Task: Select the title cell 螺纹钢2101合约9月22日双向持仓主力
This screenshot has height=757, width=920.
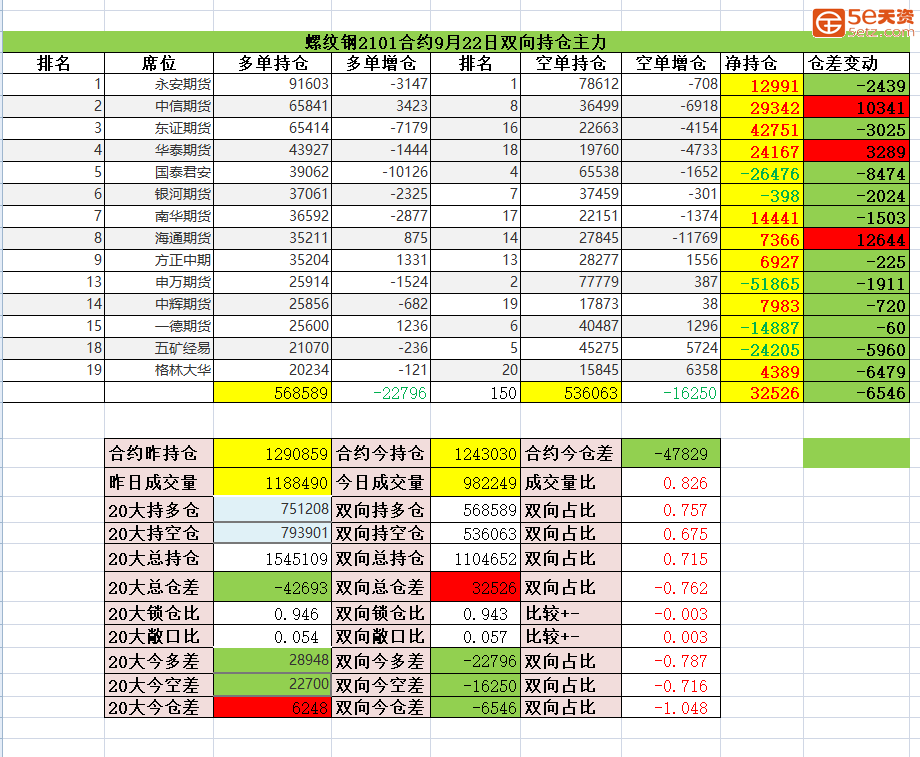Action: click(456, 42)
